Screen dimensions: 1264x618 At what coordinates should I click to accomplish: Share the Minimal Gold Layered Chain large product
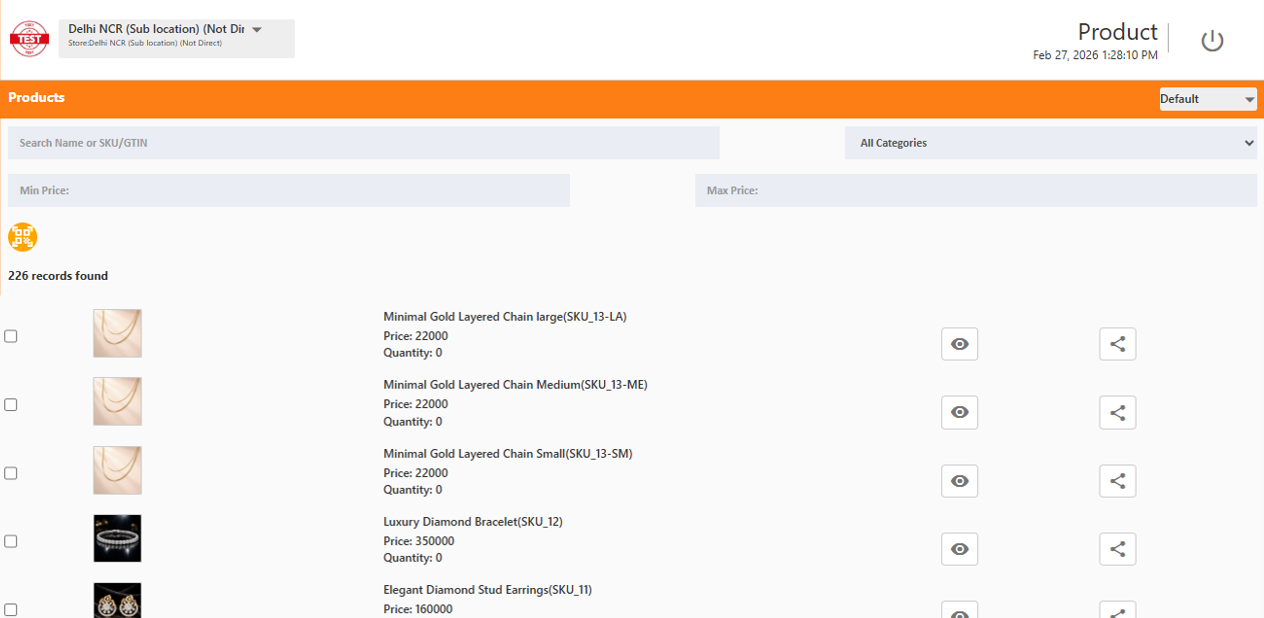coord(1117,344)
